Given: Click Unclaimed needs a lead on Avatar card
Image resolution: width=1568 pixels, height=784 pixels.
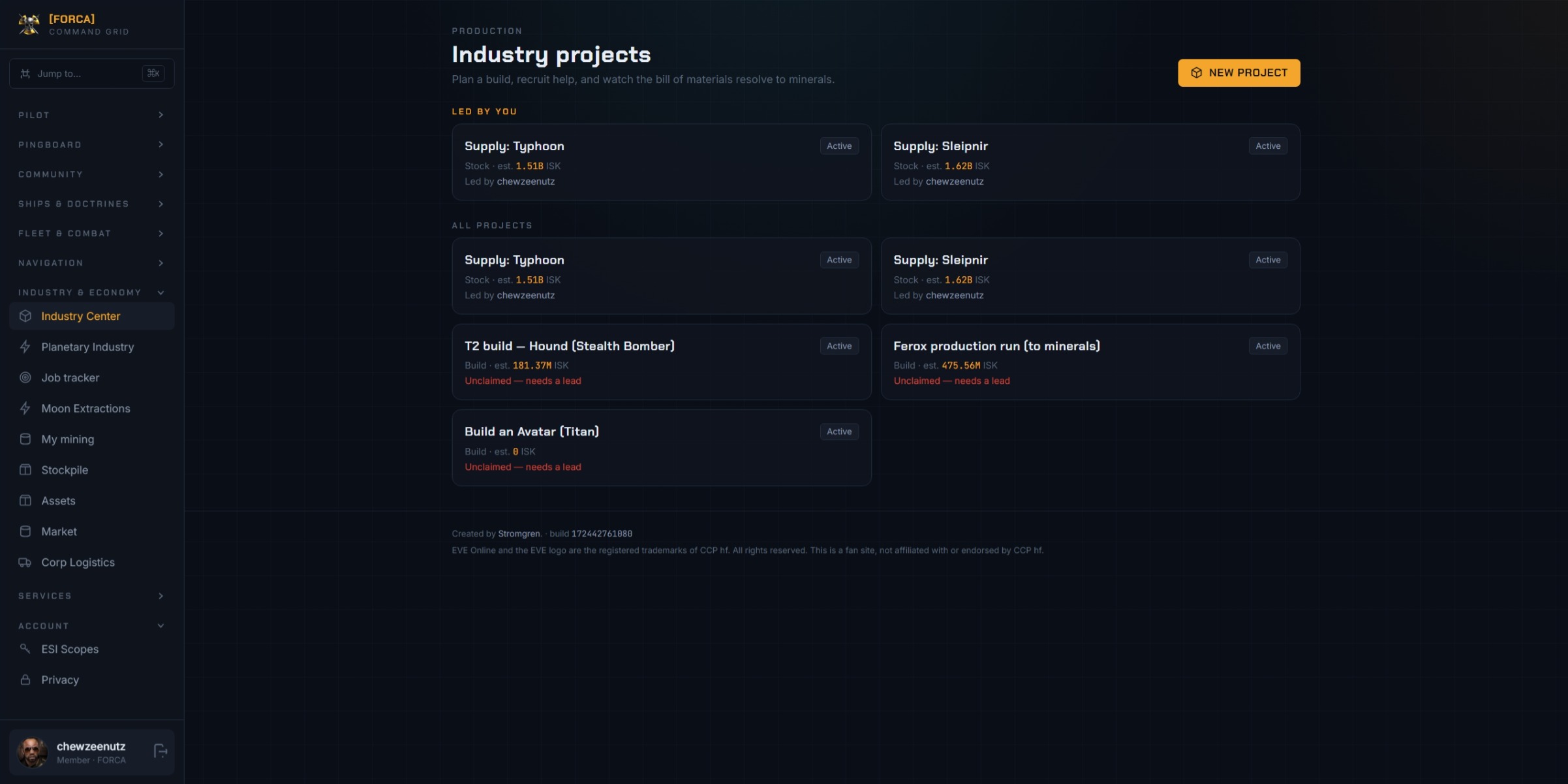Looking at the screenshot, I should pos(523,467).
